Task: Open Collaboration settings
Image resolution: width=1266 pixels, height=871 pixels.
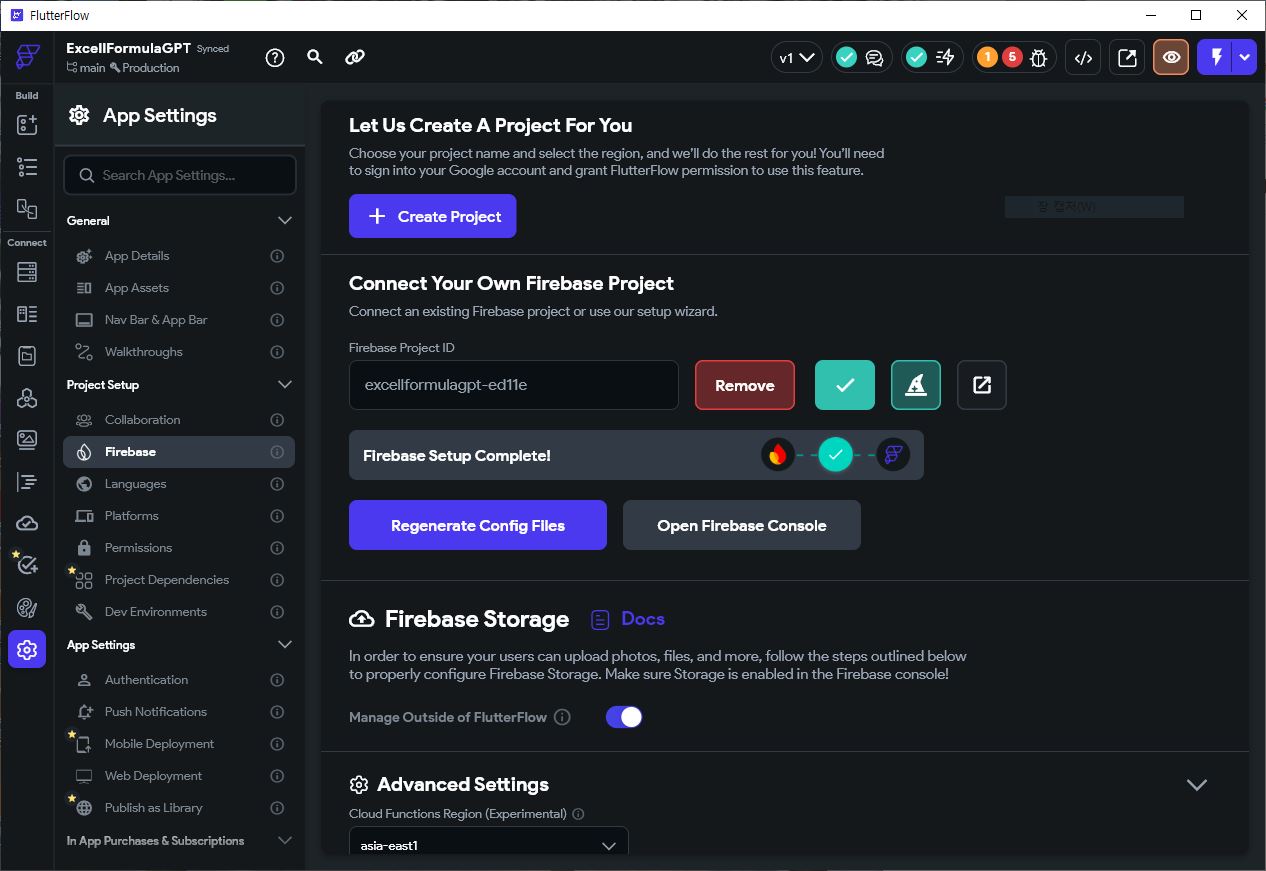Action: coord(179,420)
